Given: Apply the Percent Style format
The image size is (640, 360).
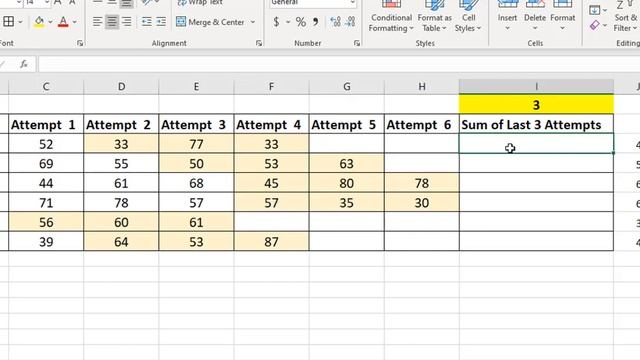Looking at the screenshot, I should [x=301, y=22].
